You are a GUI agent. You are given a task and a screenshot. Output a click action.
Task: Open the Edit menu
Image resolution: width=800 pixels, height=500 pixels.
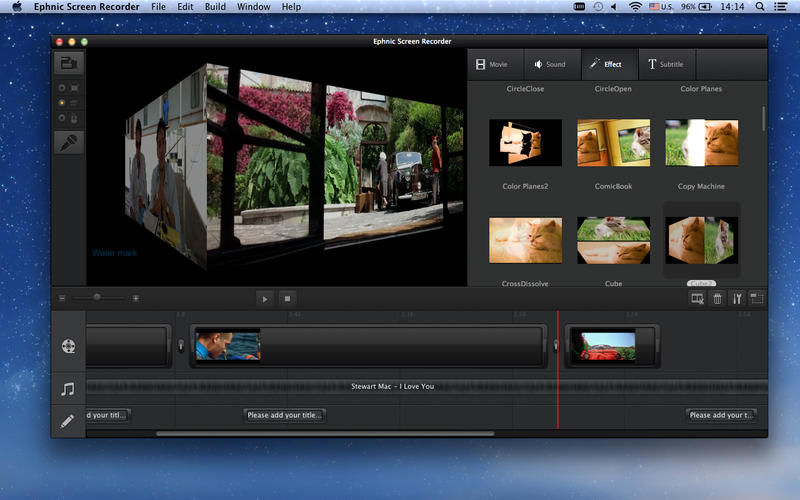(185, 7)
